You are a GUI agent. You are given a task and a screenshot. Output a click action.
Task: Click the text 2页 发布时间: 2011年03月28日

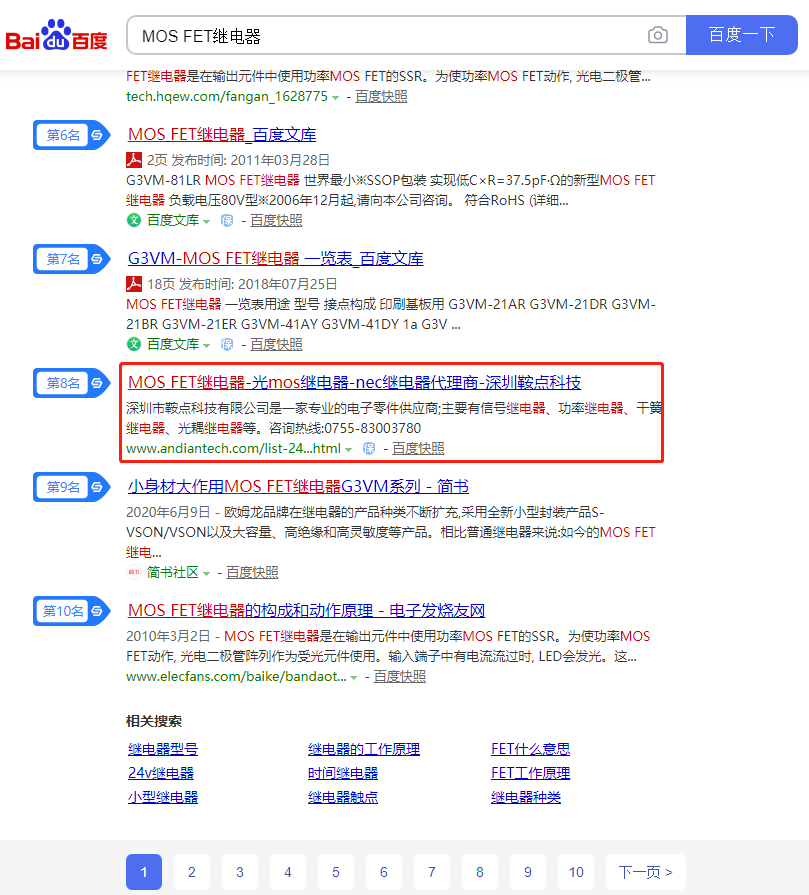(x=238, y=160)
